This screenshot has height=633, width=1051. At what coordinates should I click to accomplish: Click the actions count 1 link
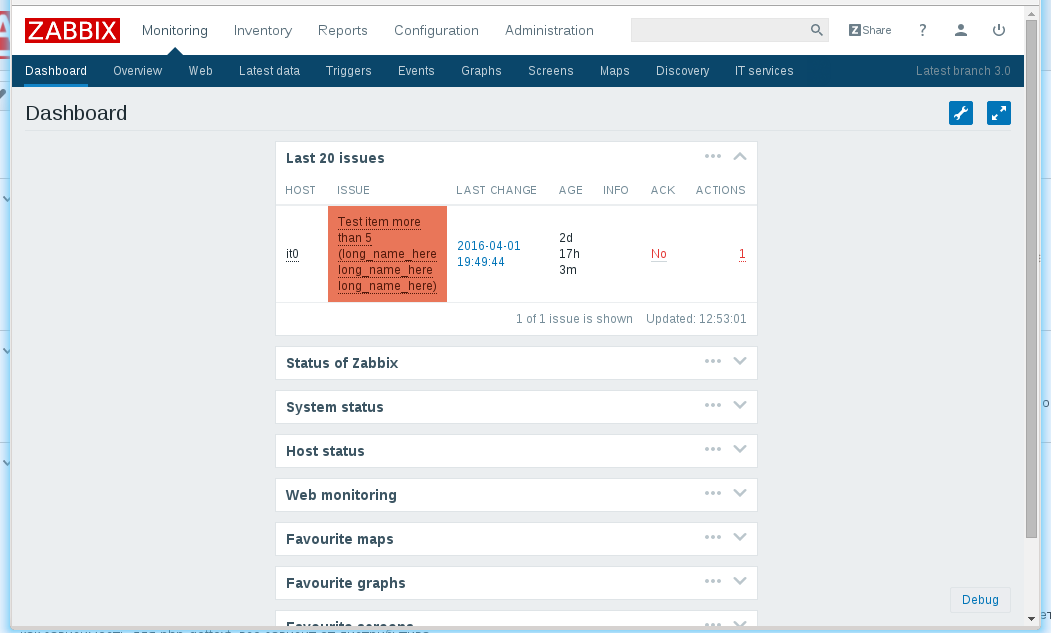pos(742,253)
